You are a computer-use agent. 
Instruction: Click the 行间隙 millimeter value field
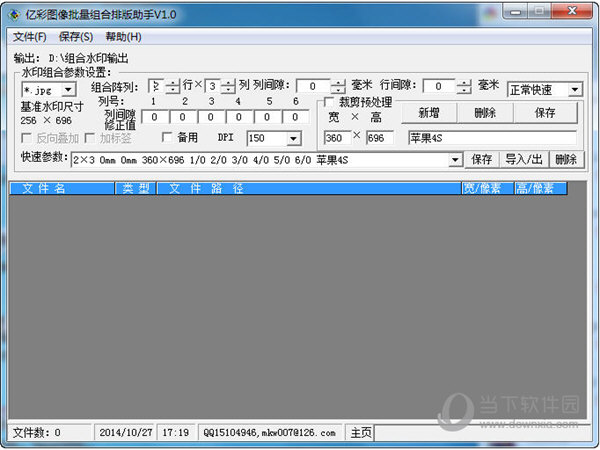pos(439,86)
